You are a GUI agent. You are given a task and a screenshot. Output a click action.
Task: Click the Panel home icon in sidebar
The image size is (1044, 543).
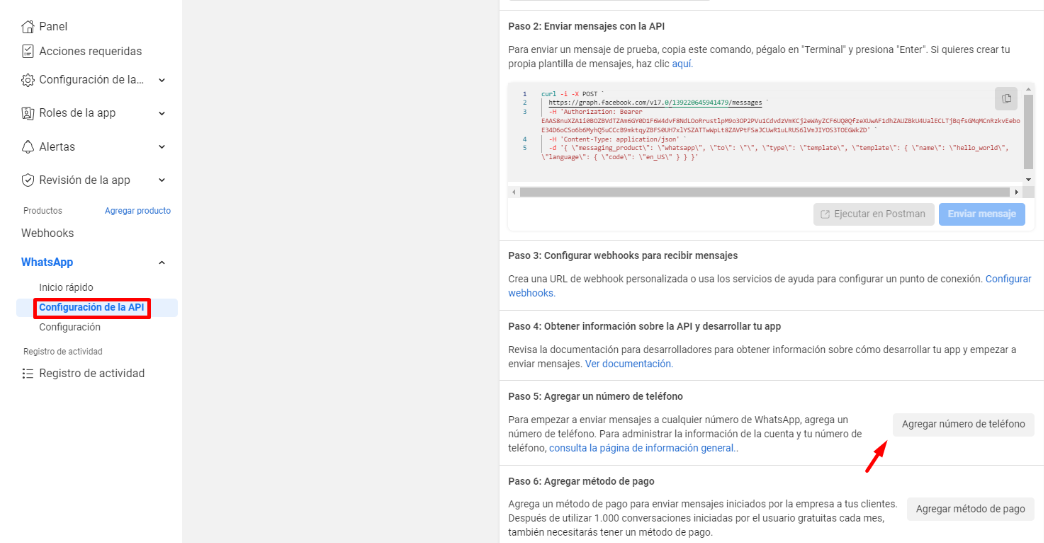tap(28, 26)
